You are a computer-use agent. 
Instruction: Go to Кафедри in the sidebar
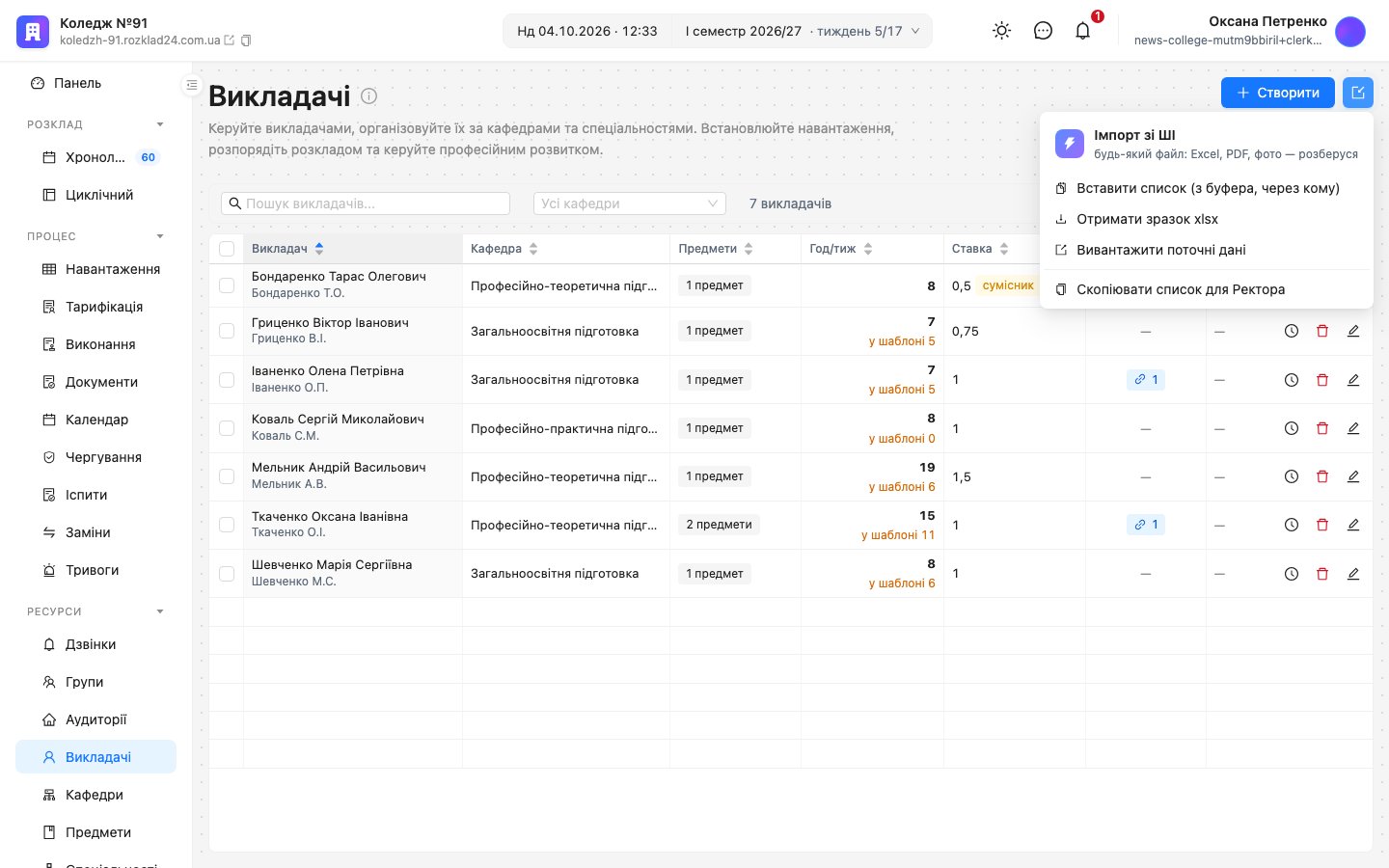tap(96, 795)
